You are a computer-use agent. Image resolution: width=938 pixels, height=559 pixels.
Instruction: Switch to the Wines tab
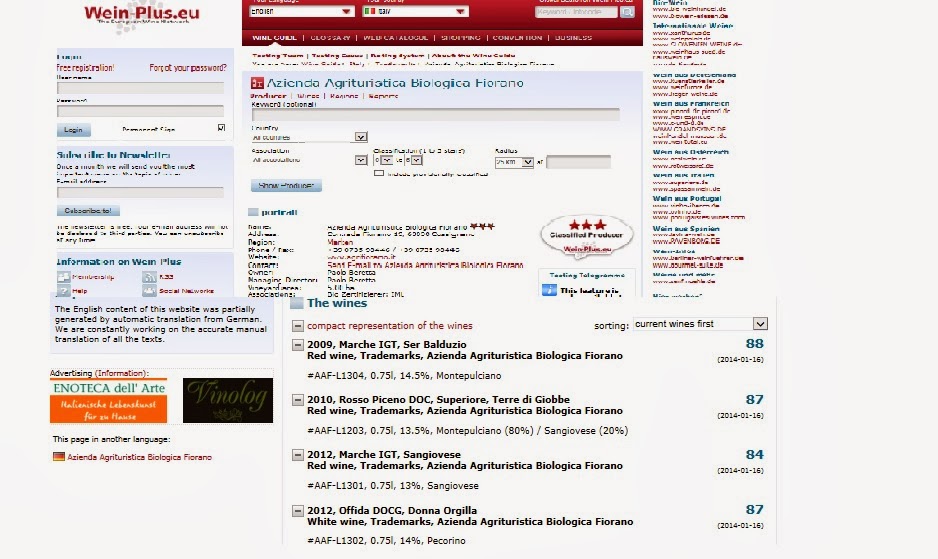coord(308,96)
